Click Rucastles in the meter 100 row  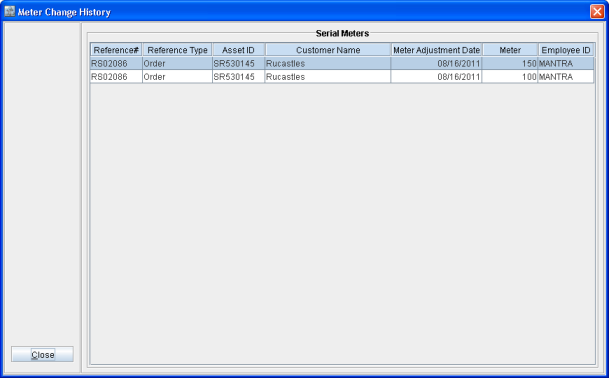[x=328, y=77]
